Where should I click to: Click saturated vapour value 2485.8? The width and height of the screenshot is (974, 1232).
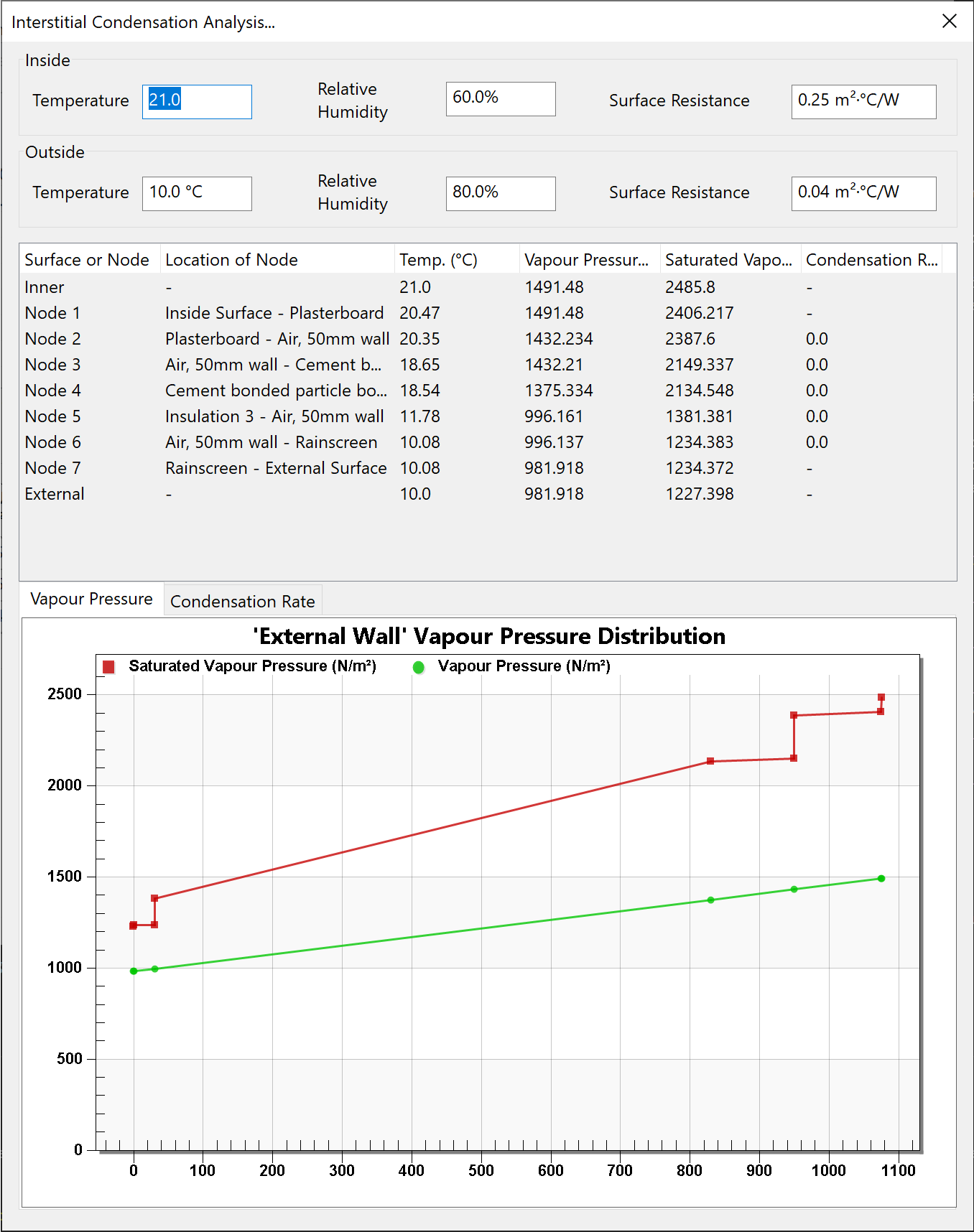690,287
